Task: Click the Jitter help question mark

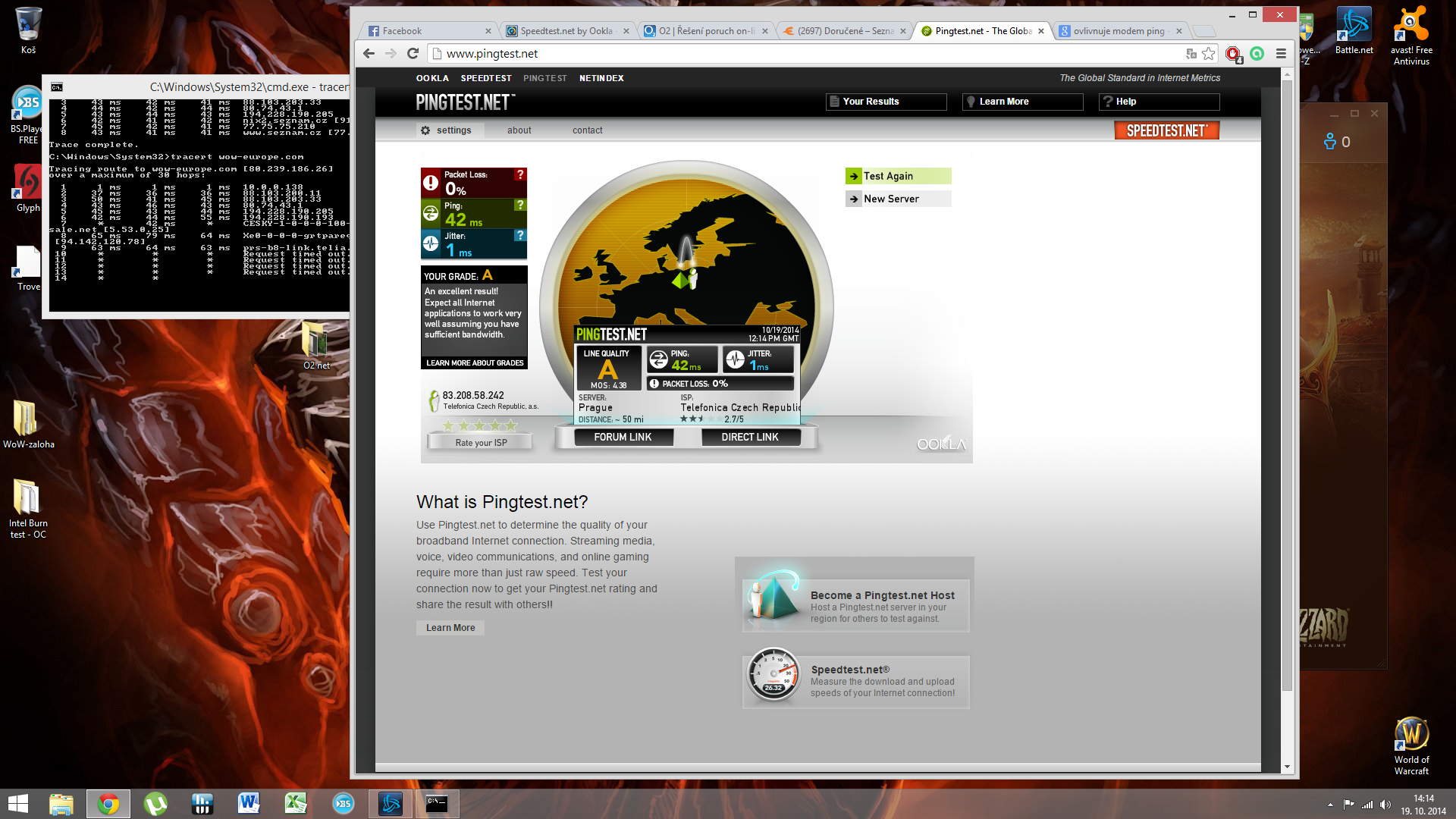Action: click(x=519, y=235)
